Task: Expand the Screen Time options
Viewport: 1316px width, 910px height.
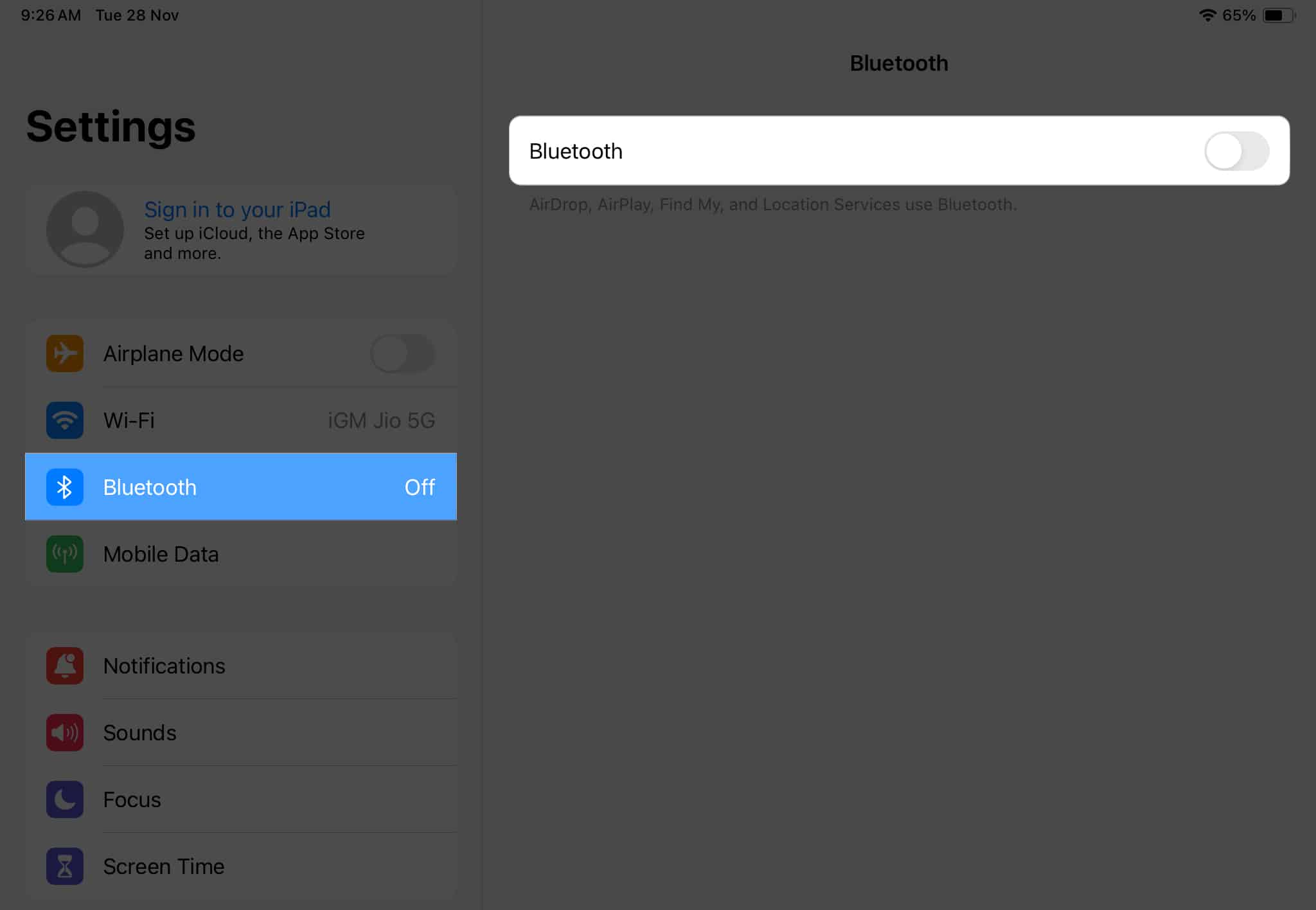Action: [163, 866]
